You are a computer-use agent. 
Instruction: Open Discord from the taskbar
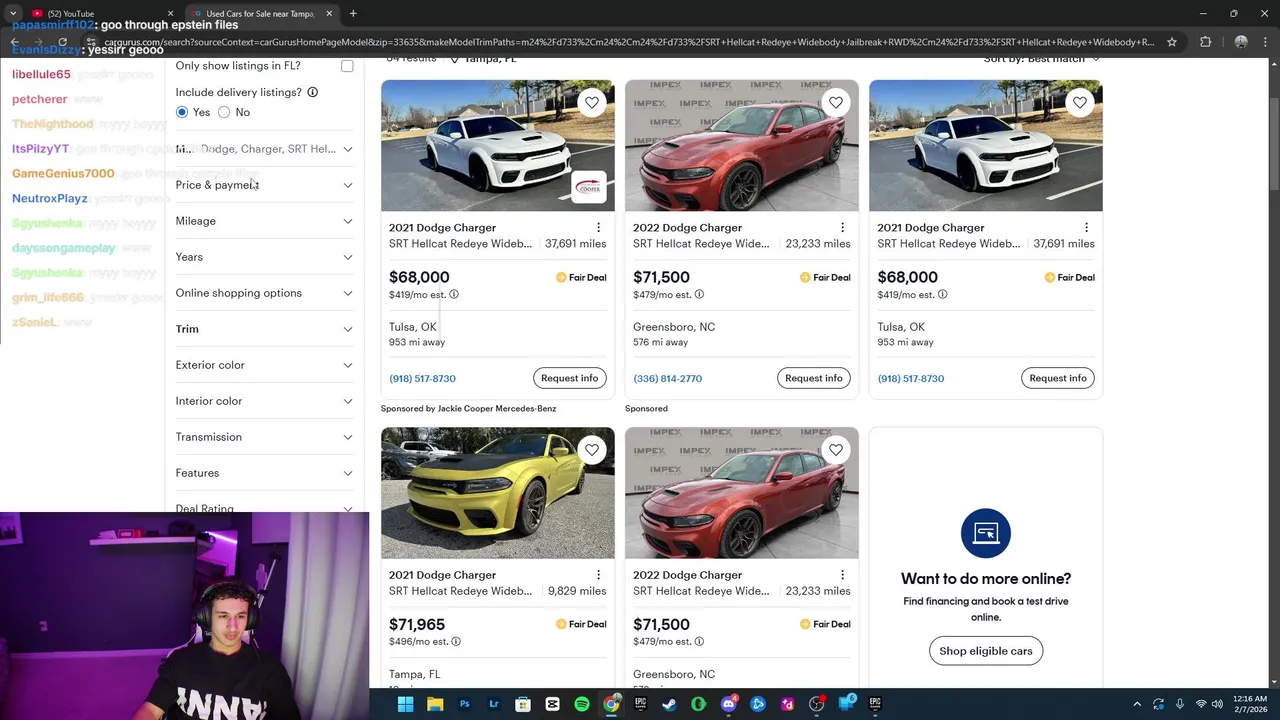(x=728, y=704)
